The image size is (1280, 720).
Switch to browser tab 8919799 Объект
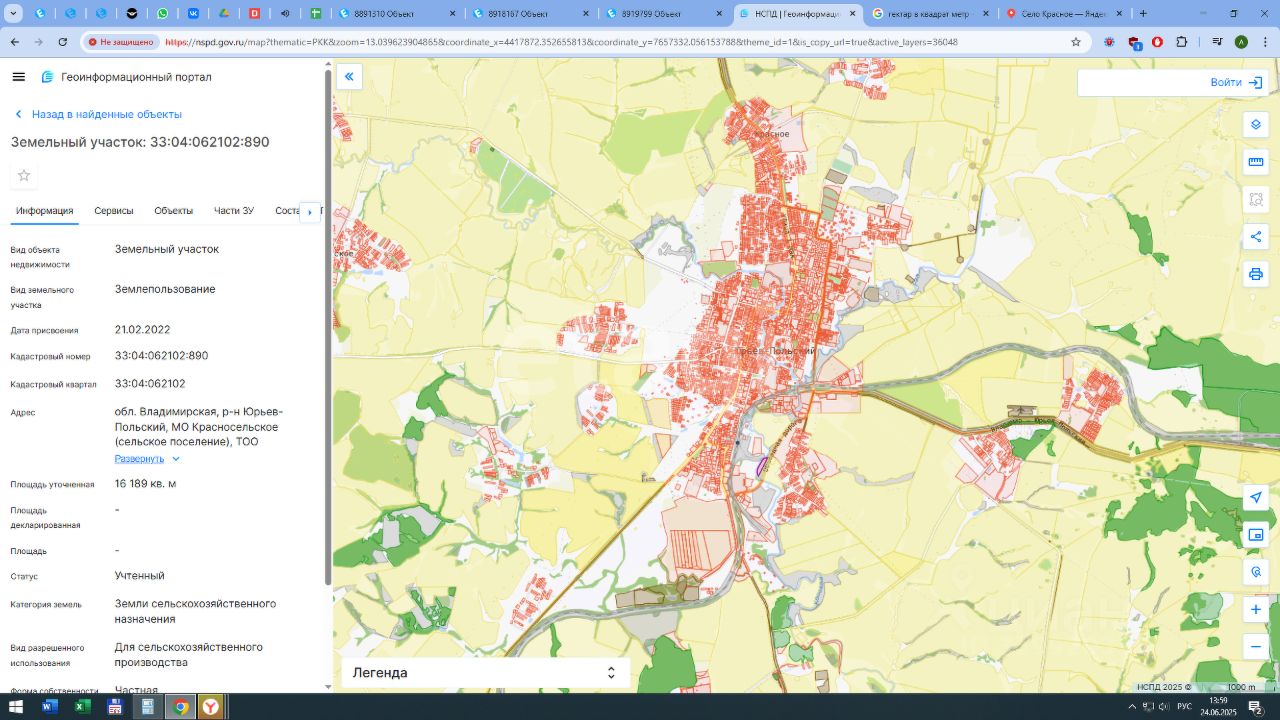[x=664, y=14]
